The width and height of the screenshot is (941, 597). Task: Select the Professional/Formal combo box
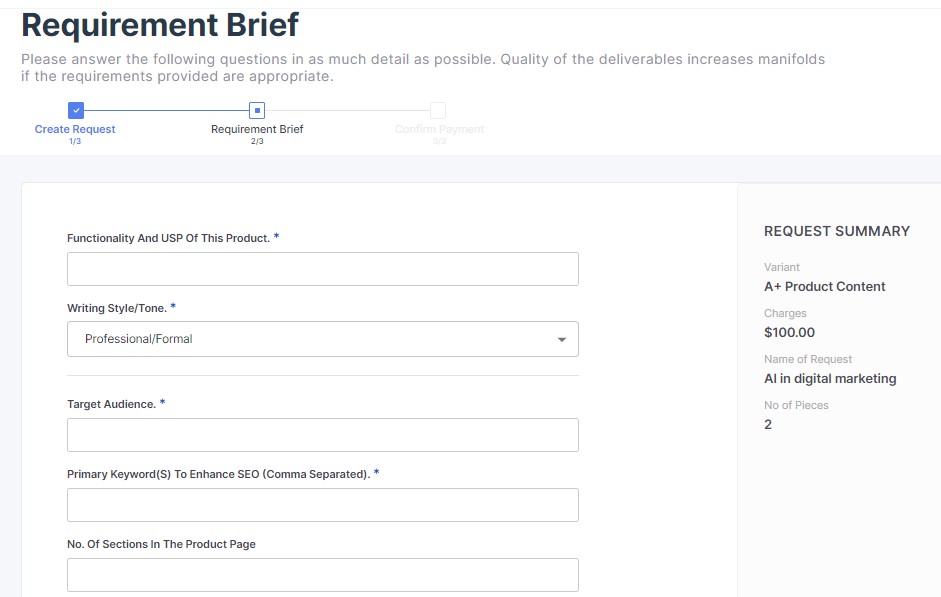323,339
